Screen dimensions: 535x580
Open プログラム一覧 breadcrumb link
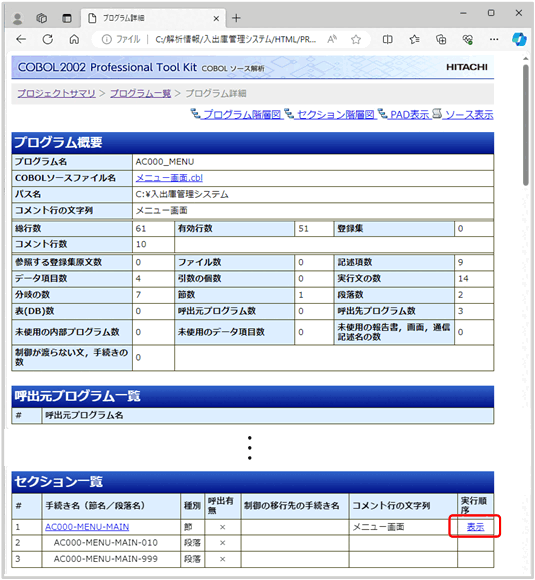[x=140, y=93]
